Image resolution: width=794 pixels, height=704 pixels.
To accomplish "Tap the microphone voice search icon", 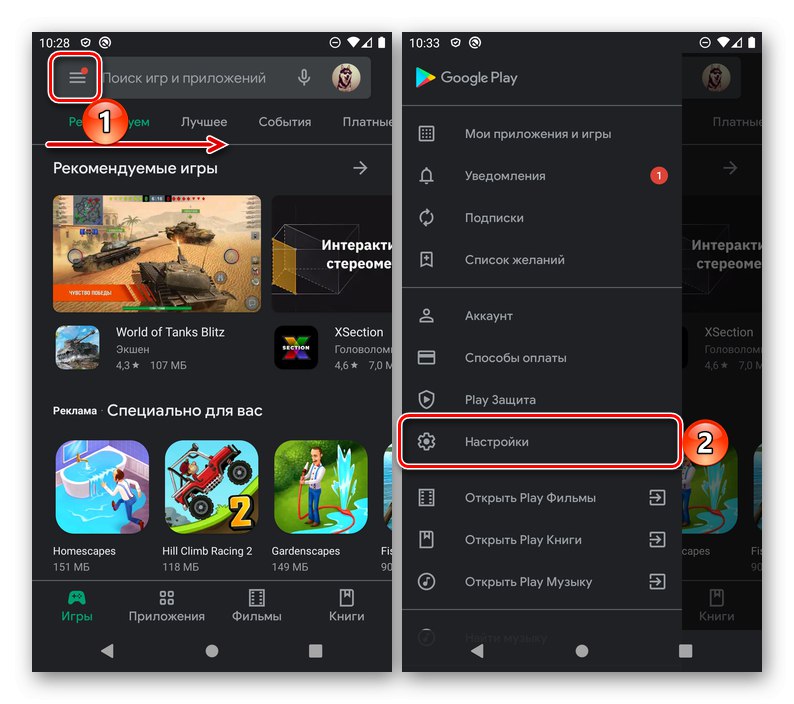I will click(304, 77).
